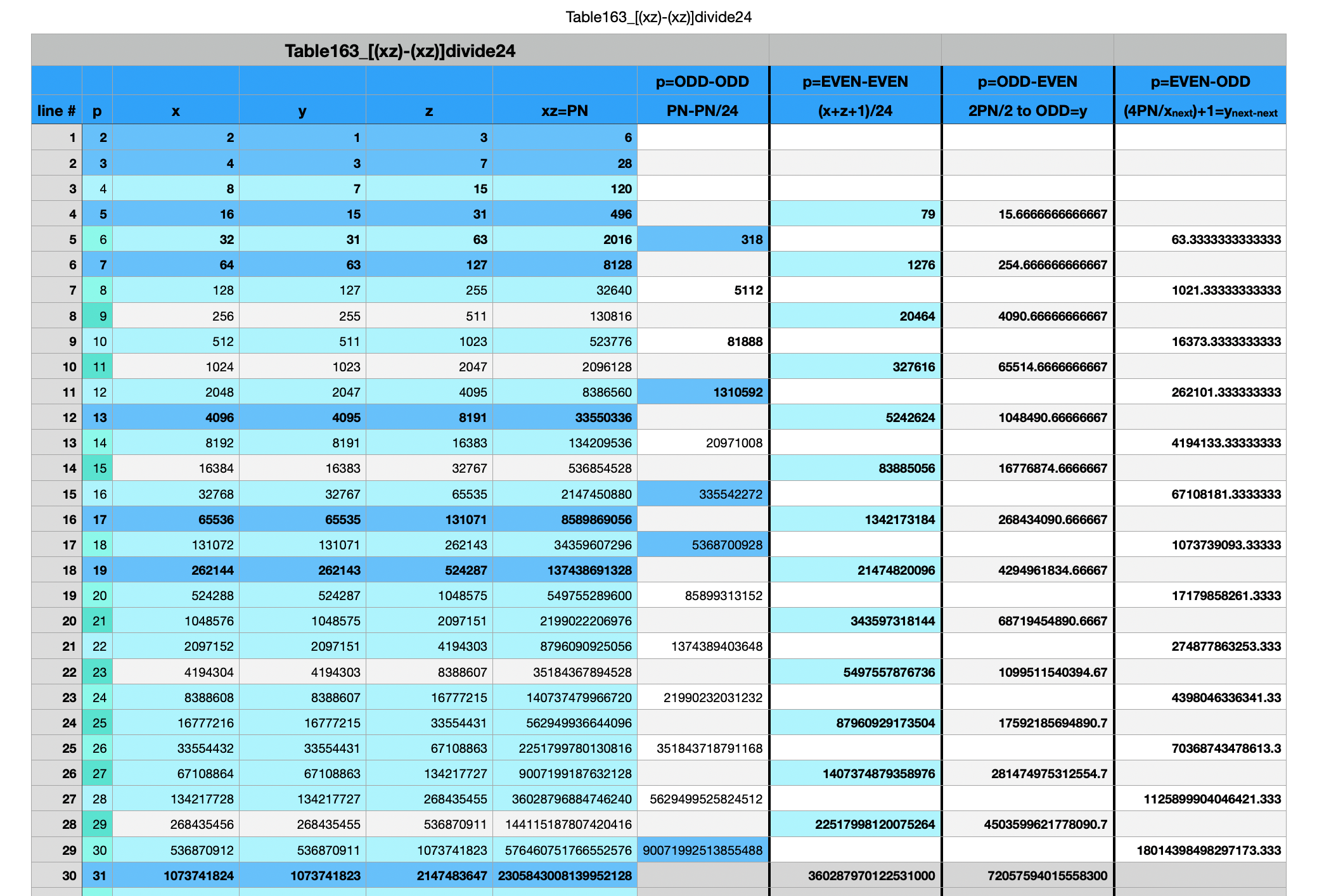Click the p=ODD-EVEN header cell
This screenshot has height=896, width=1317.
point(1027,82)
